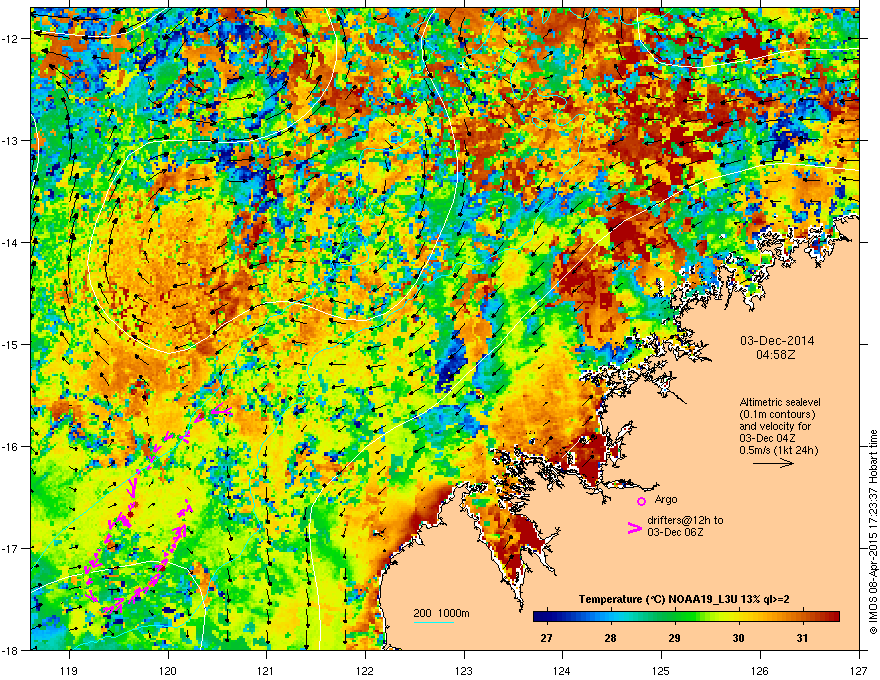Click the latitude axis label -12
The width and height of the screenshot is (880, 680).
[x=10, y=39]
